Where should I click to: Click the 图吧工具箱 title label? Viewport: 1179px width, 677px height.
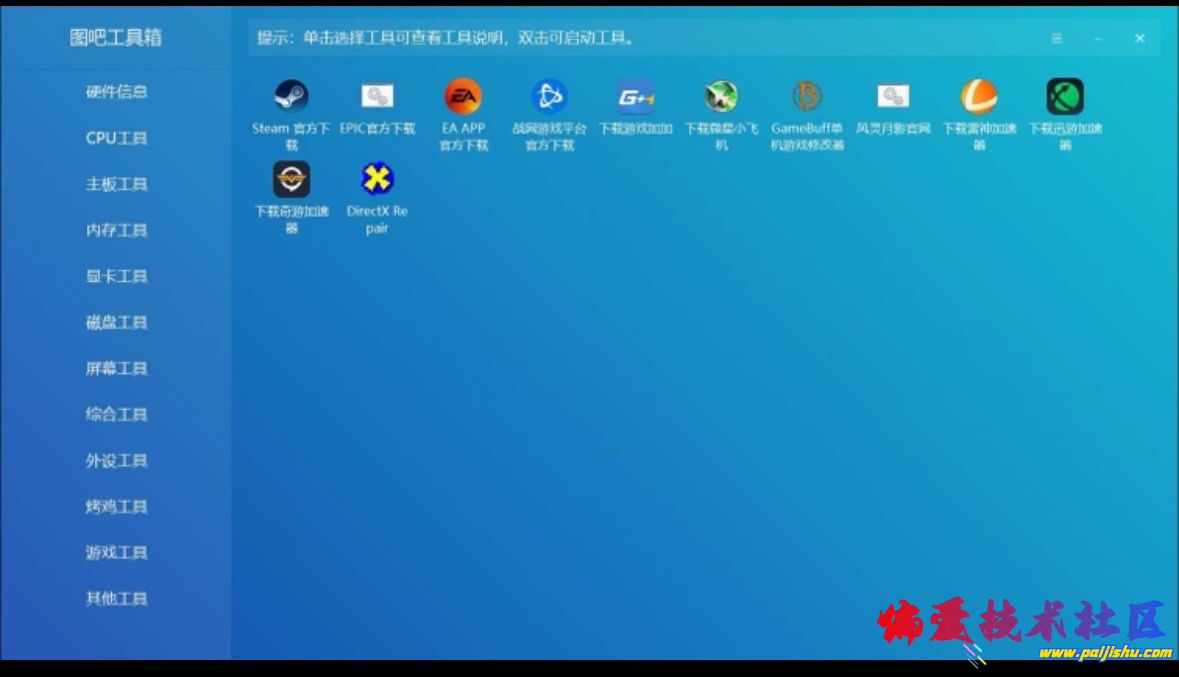point(116,38)
